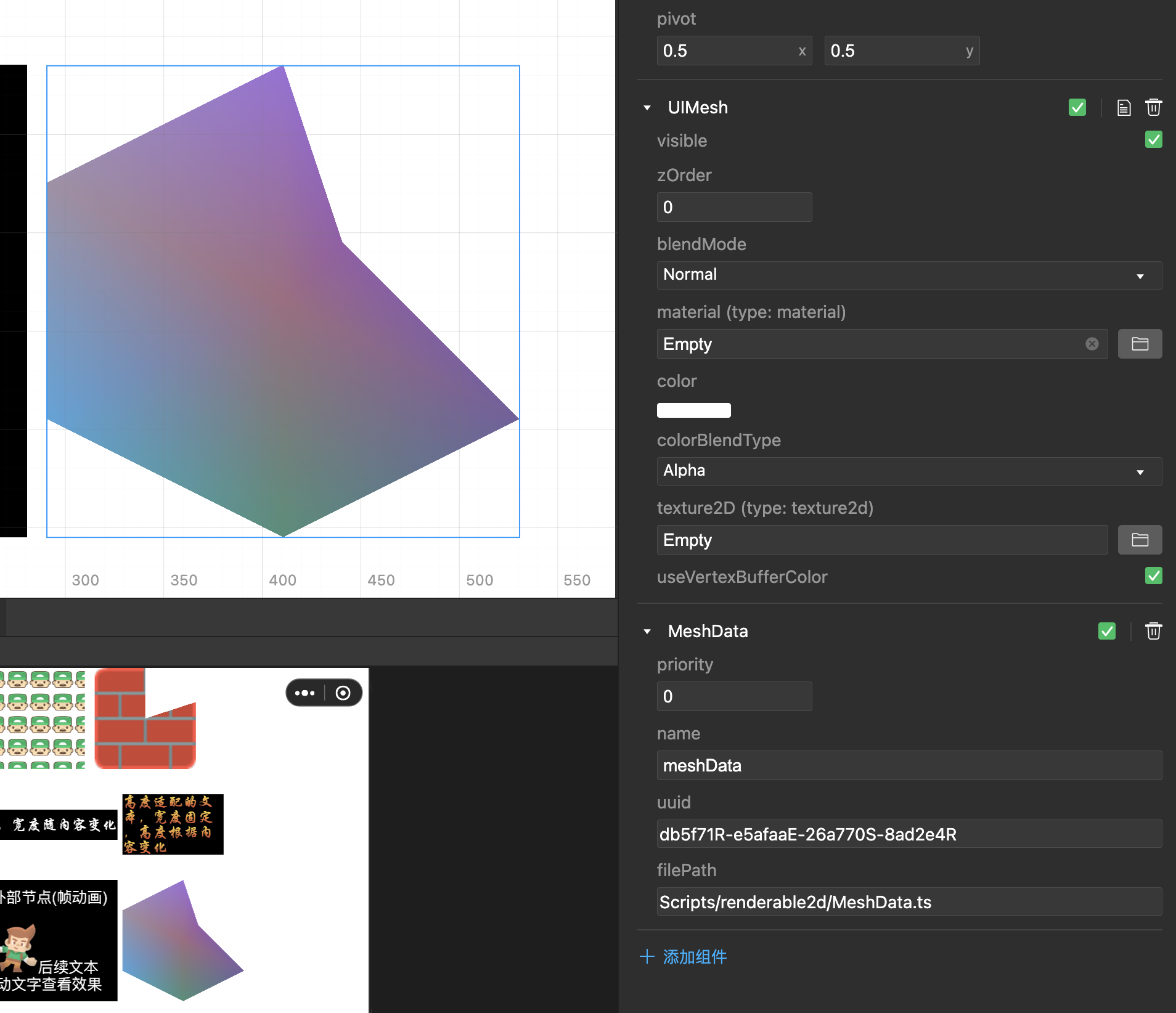
Task: Delete the MeshData component with trash icon
Action: pos(1153,631)
